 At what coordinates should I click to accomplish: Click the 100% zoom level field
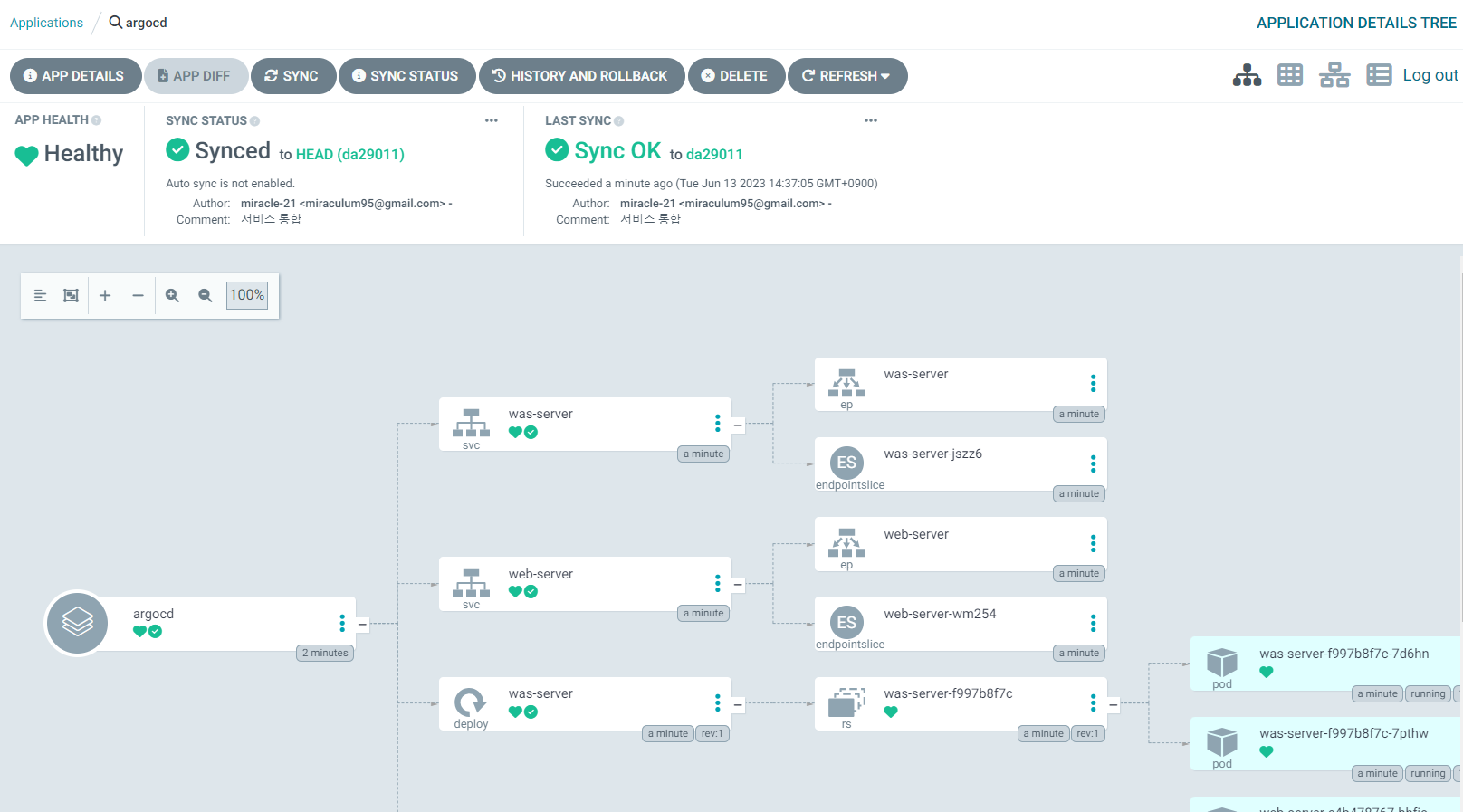(247, 295)
